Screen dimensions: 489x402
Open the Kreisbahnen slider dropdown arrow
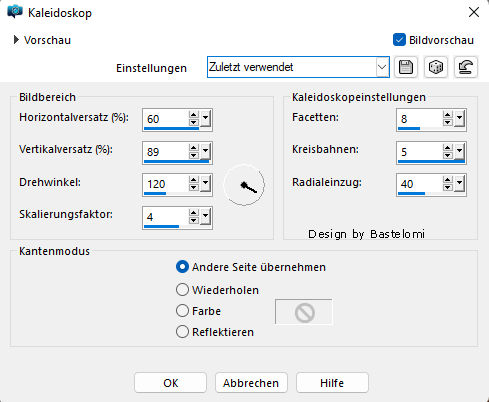point(460,152)
